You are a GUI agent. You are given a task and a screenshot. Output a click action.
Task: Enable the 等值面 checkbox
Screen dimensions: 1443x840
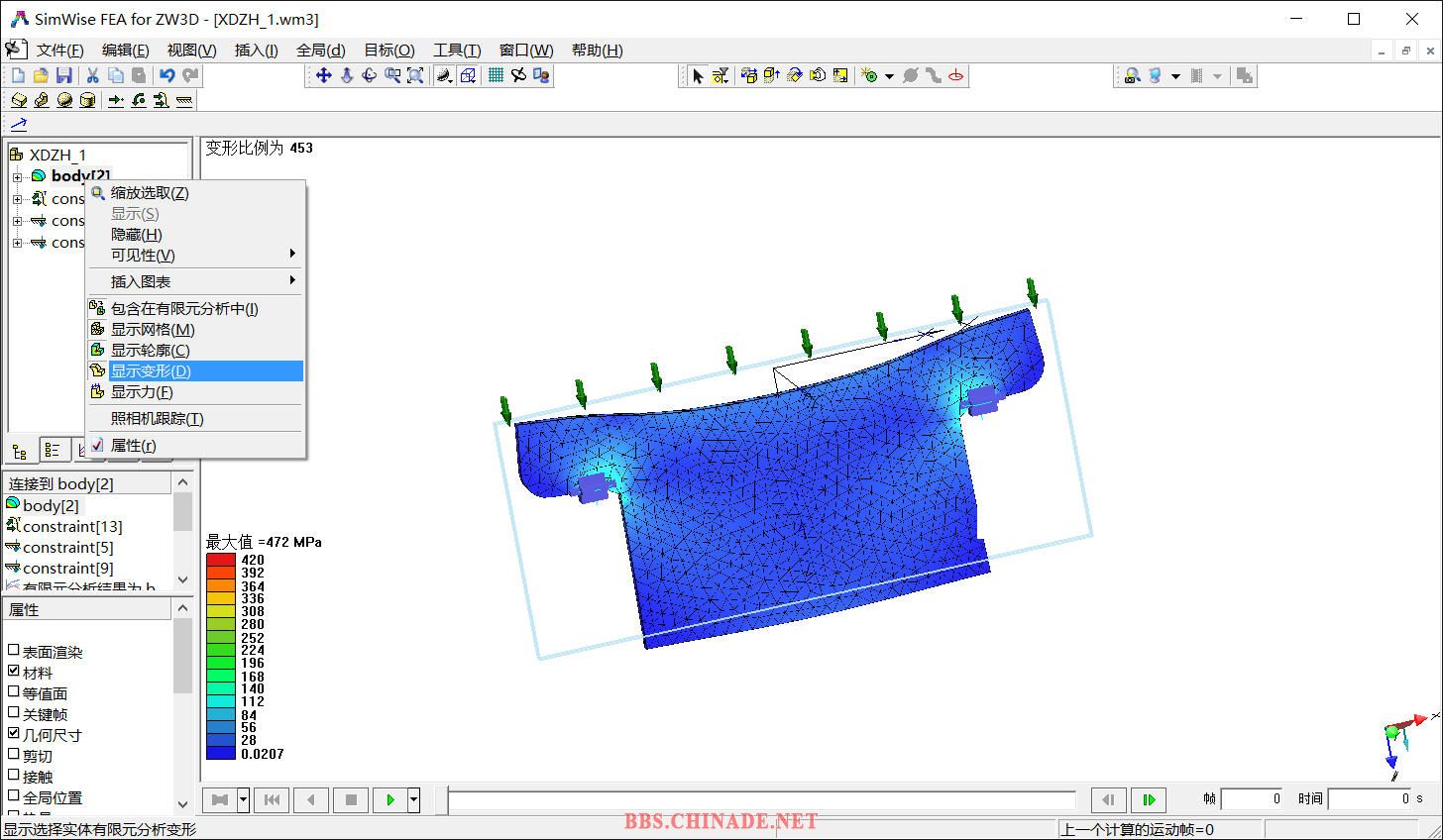14,692
